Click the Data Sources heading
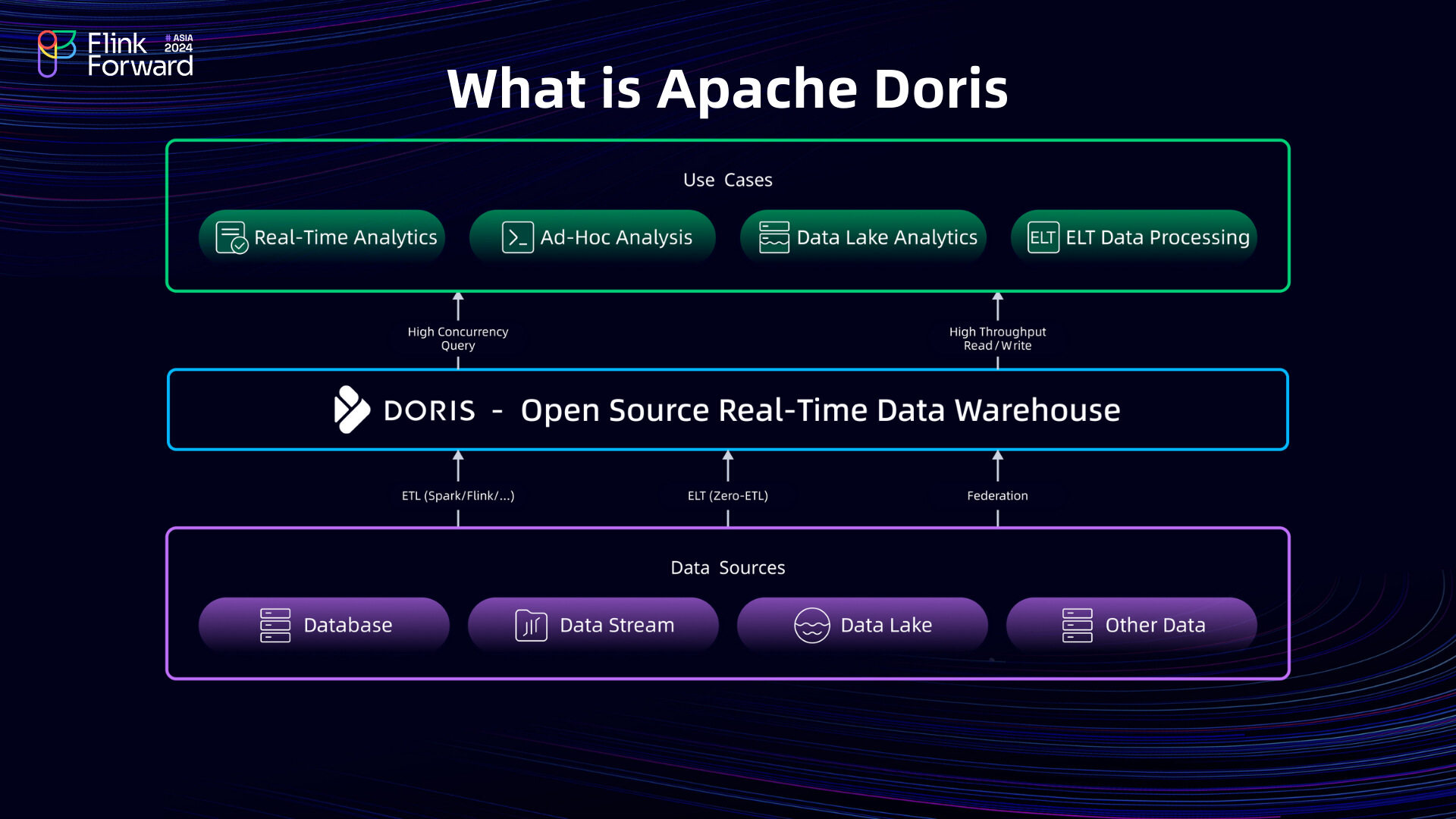This screenshot has height=819, width=1456. (x=728, y=567)
